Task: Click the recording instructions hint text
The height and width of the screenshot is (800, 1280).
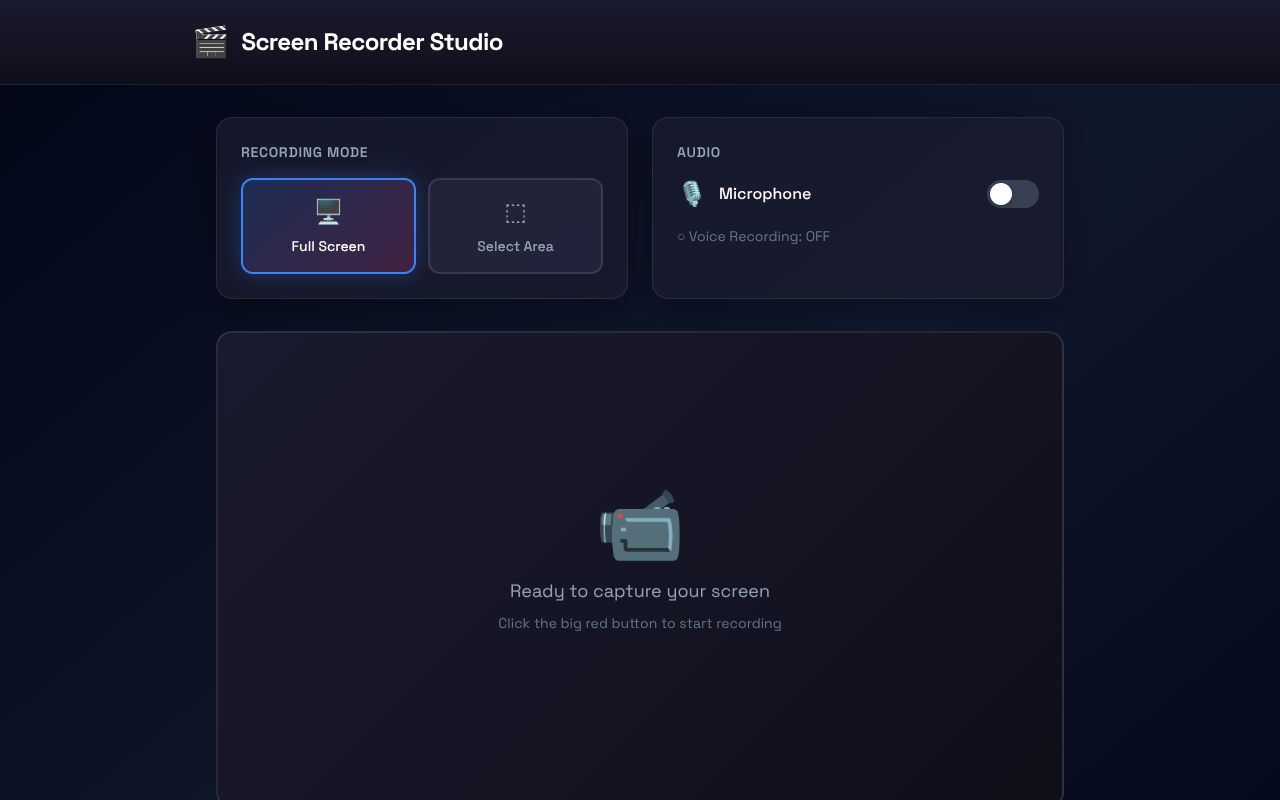Action: point(640,623)
